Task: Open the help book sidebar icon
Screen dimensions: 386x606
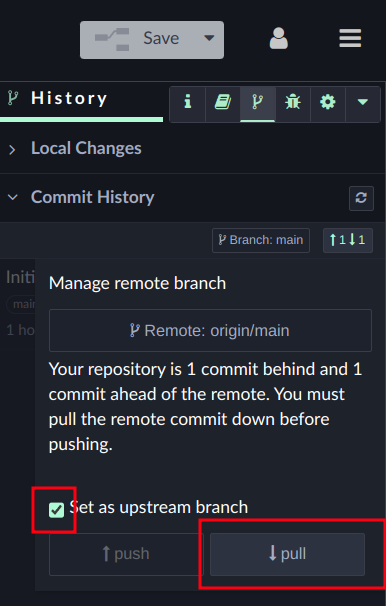Action: pyautogui.click(x=223, y=102)
